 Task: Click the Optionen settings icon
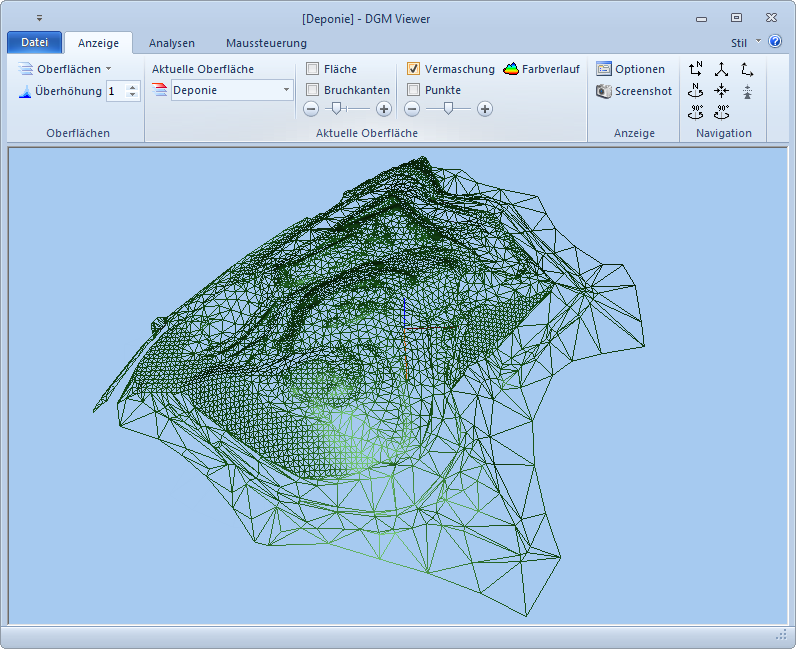click(x=604, y=69)
